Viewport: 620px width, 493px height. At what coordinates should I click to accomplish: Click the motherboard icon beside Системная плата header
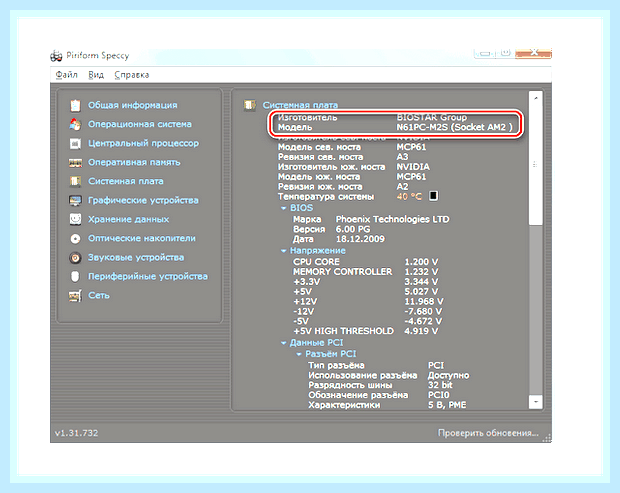(x=250, y=105)
